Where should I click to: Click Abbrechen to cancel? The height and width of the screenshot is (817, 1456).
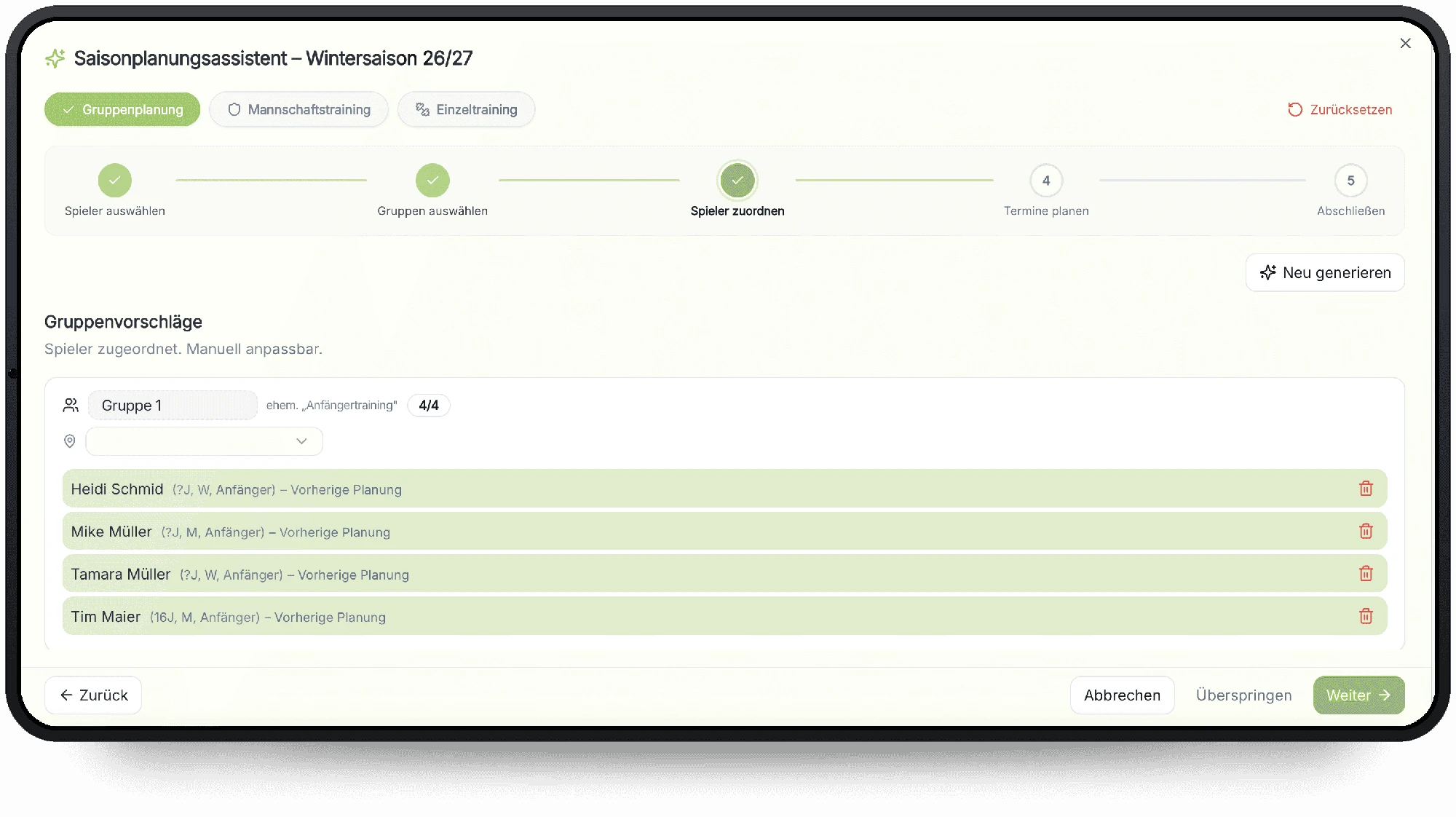(1122, 695)
